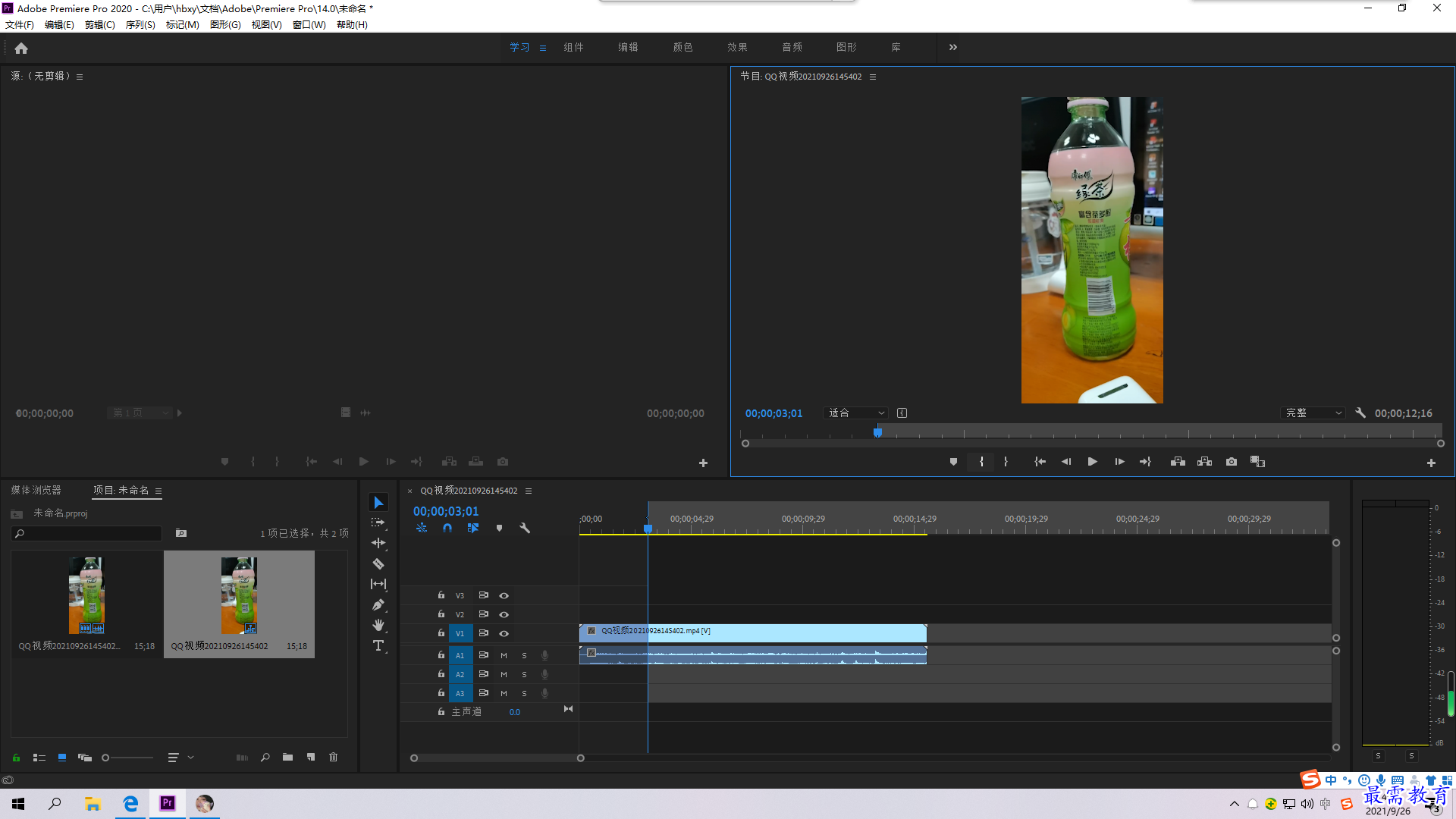Open program monitor panel menu
Viewport: 1456px width, 819px height.
[873, 77]
